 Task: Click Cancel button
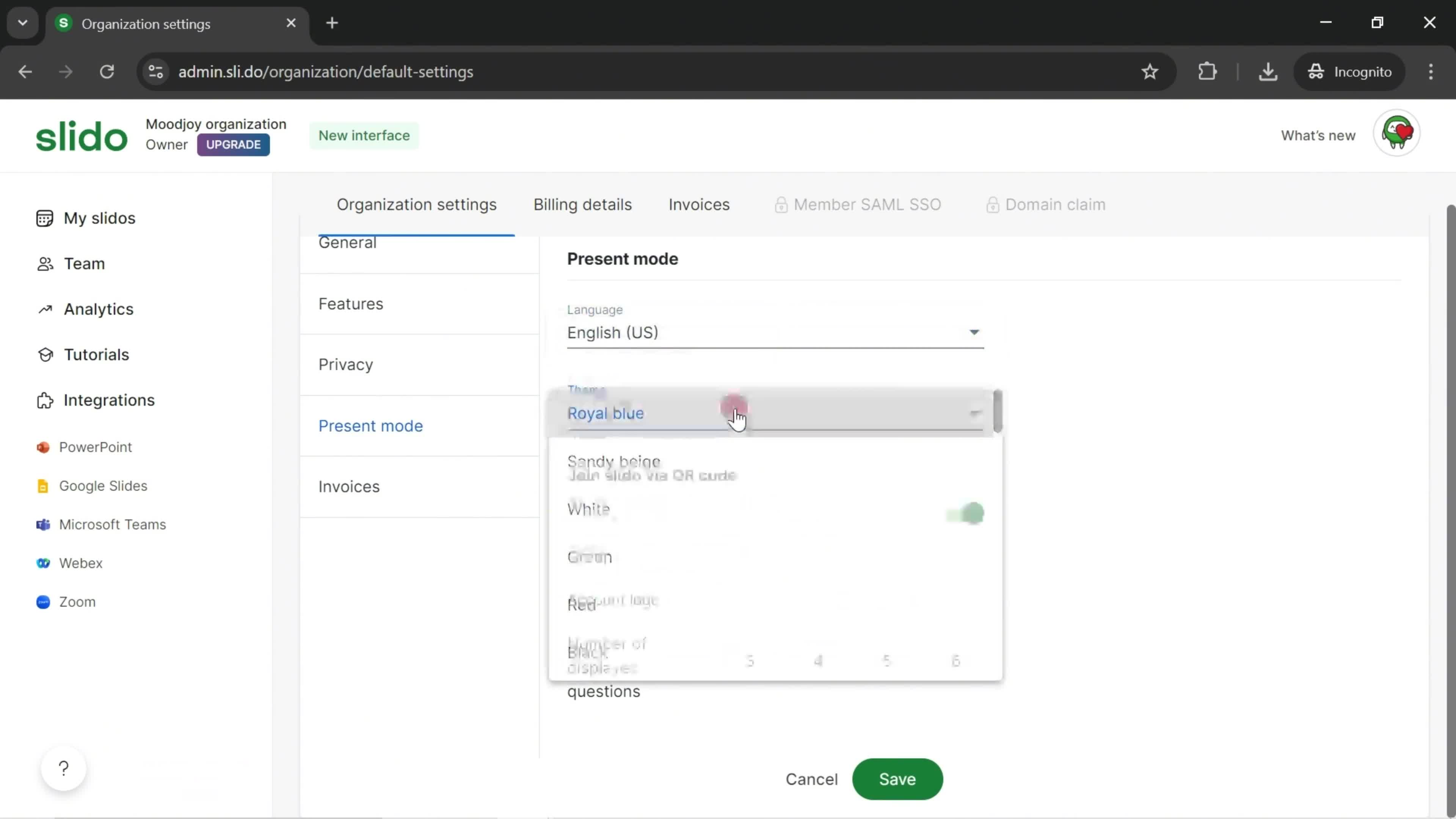(811, 779)
